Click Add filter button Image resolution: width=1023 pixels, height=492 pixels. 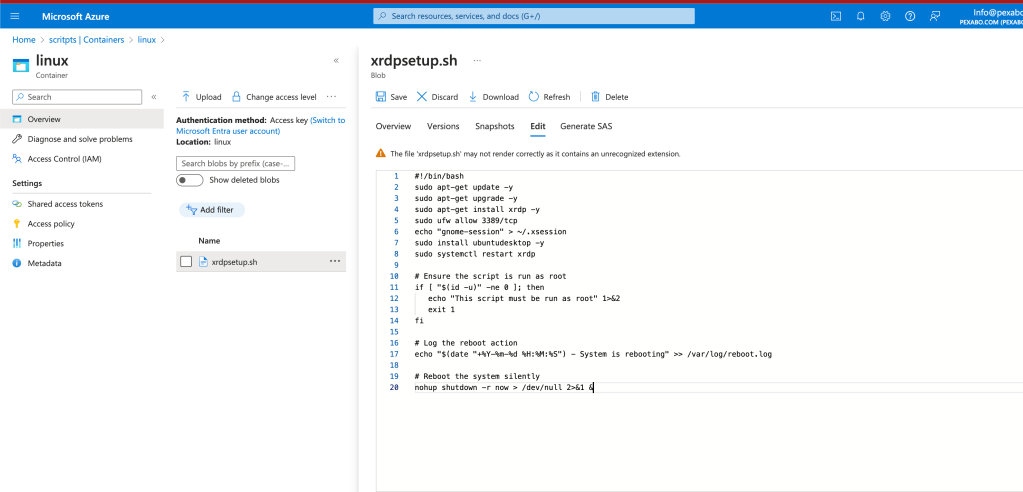212,209
